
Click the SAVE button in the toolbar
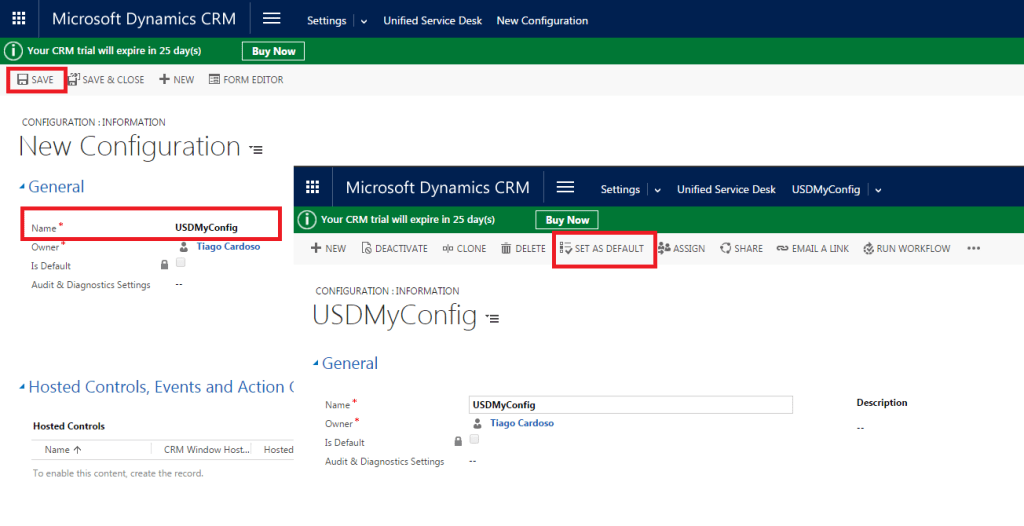pos(36,80)
